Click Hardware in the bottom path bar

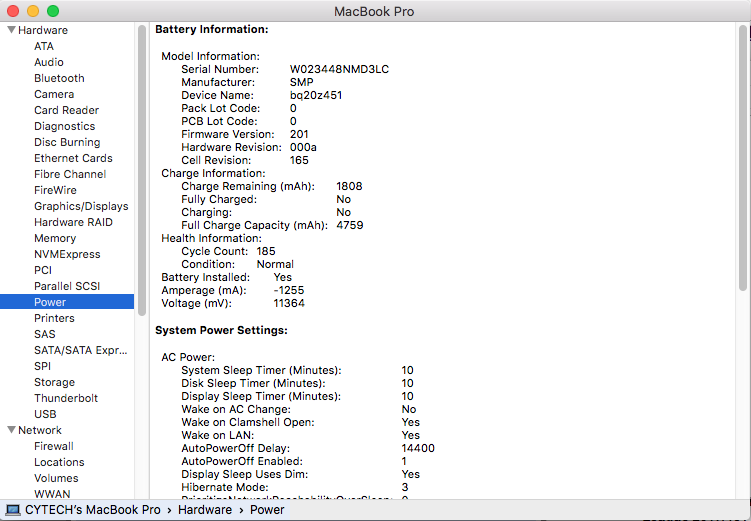(x=205, y=510)
